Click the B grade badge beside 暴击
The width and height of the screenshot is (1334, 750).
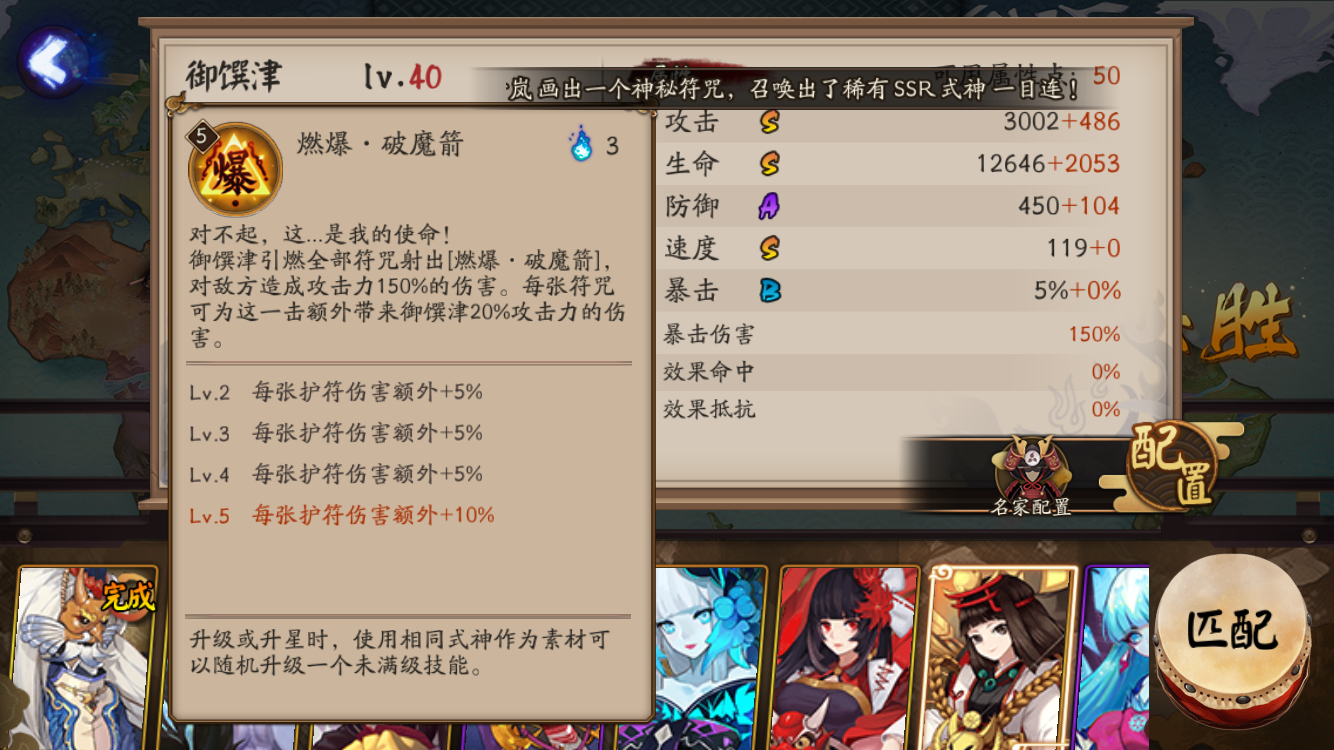tap(769, 291)
